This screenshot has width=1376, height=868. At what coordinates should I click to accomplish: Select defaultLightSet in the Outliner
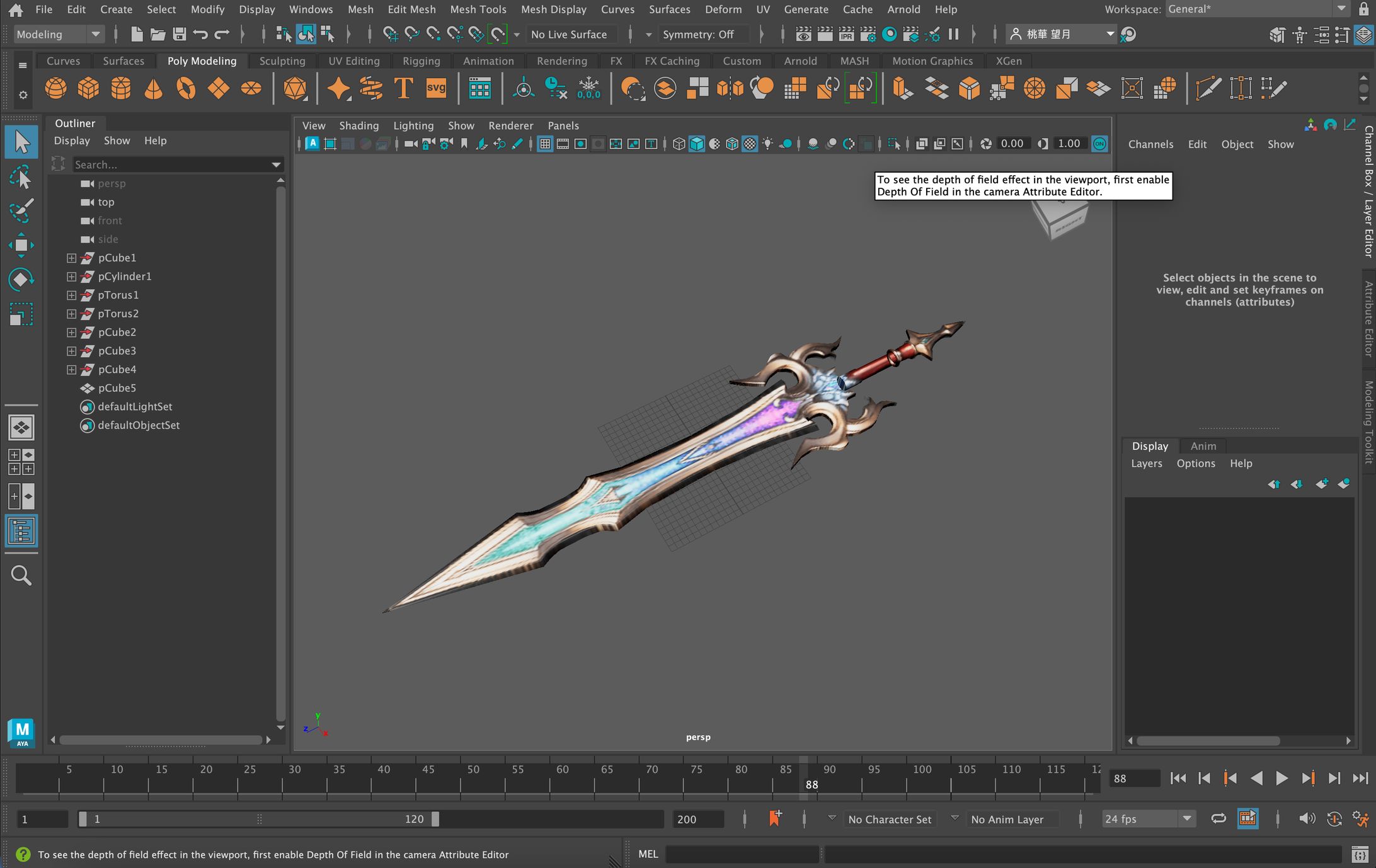coord(135,407)
